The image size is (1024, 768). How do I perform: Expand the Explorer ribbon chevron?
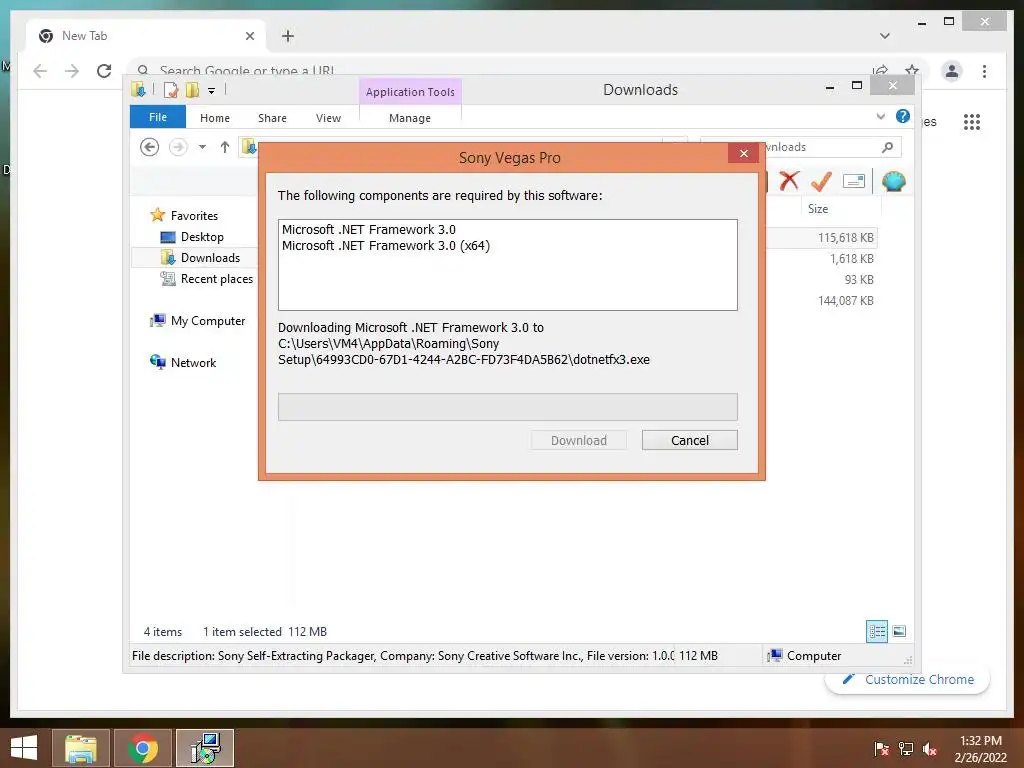click(881, 116)
